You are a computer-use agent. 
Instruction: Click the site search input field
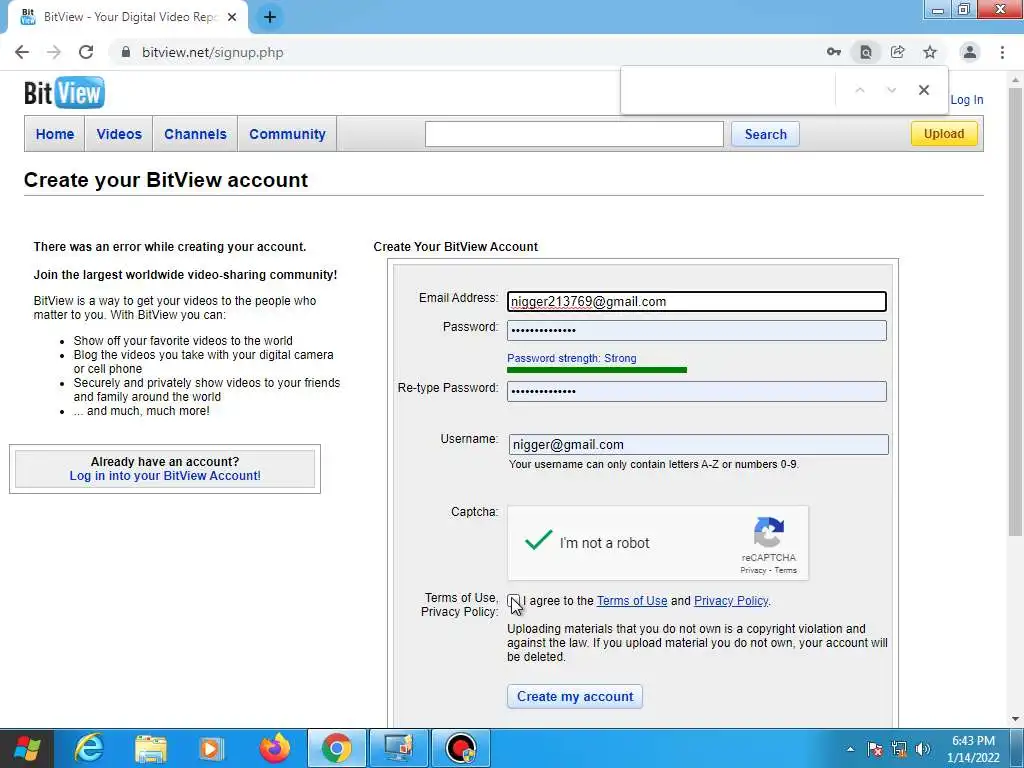coord(574,134)
